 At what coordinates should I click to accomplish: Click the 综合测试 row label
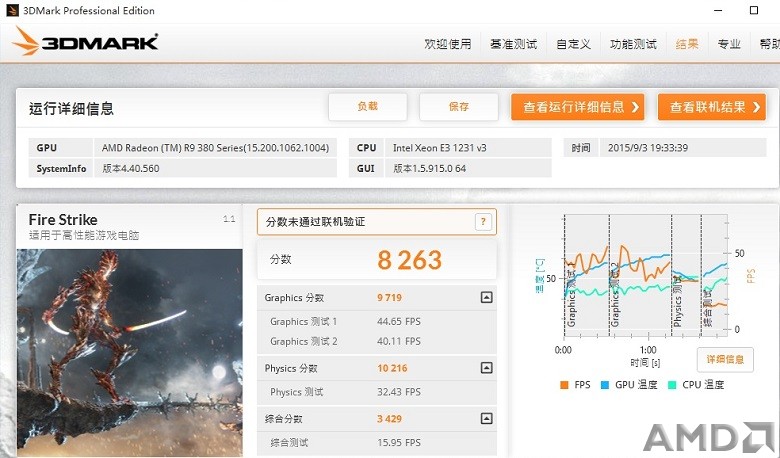(x=289, y=443)
